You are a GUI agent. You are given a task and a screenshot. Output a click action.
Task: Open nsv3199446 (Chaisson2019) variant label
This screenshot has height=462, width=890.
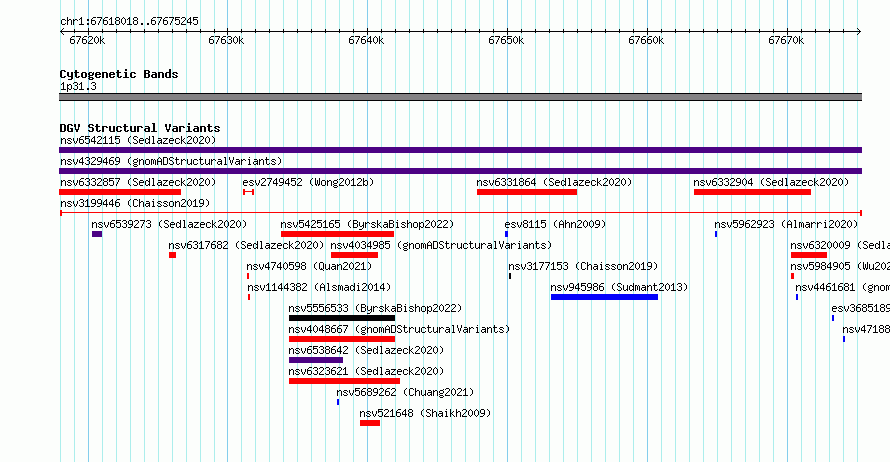[135, 203]
